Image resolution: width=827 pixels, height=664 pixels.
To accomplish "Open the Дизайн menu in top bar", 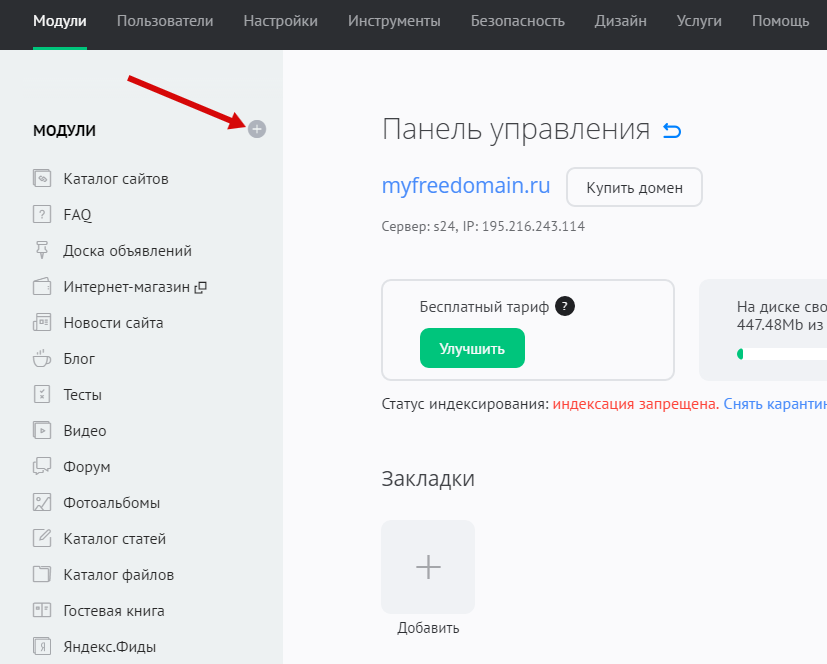I will (x=620, y=21).
